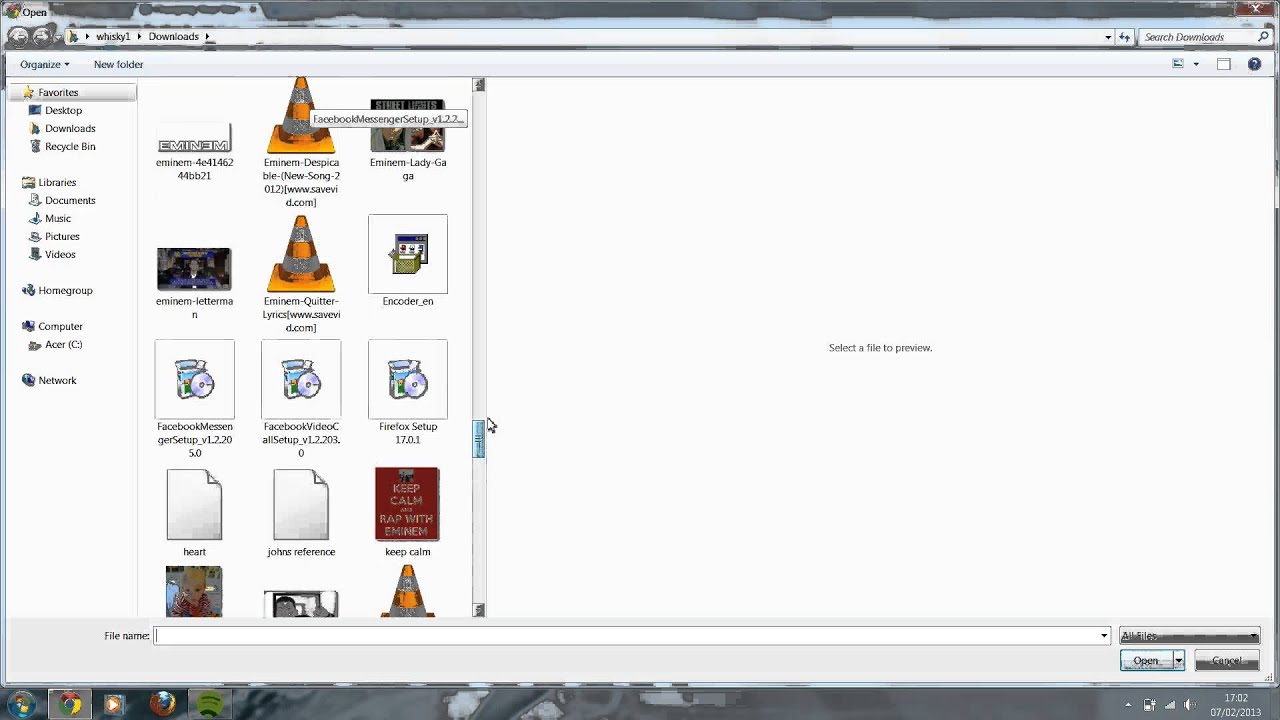The height and width of the screenshot is (720, 1280).
Task: Expand the breadcrumb arrow after whisky1
Action: click(x=139, y=37)
